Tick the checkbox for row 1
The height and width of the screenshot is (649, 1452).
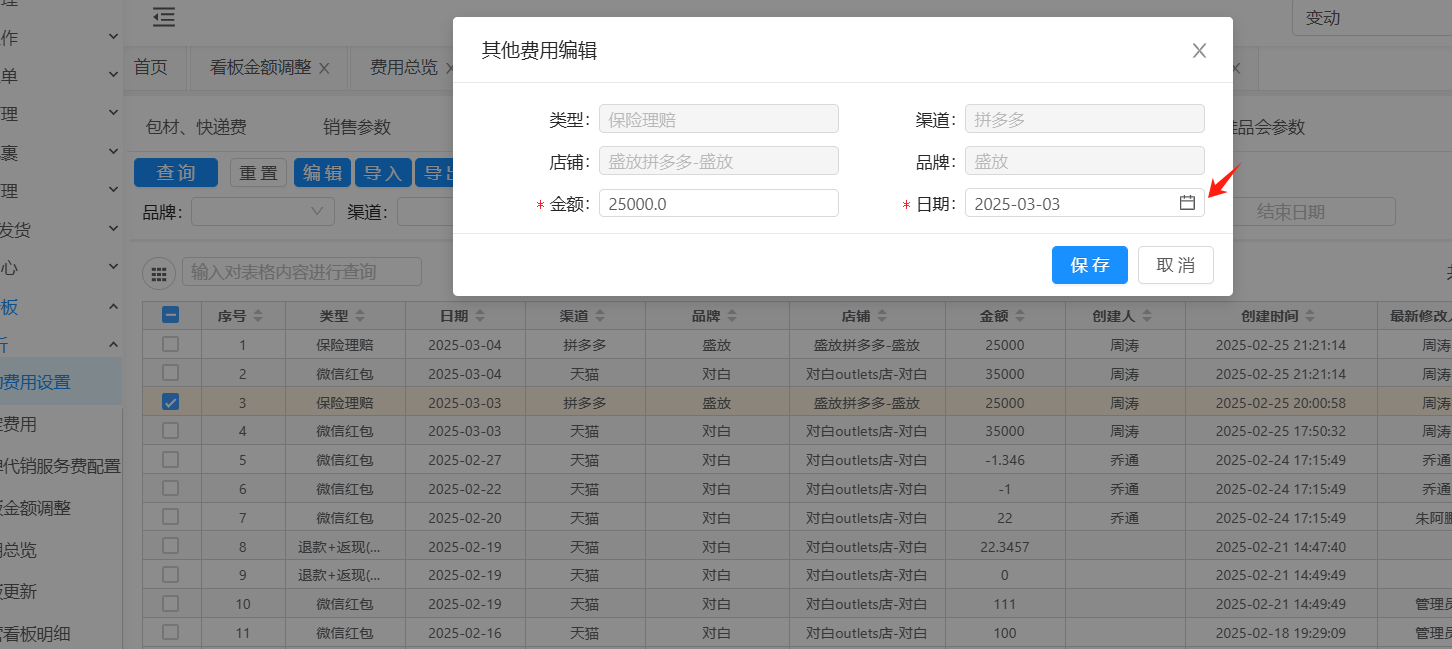[171, 344]
